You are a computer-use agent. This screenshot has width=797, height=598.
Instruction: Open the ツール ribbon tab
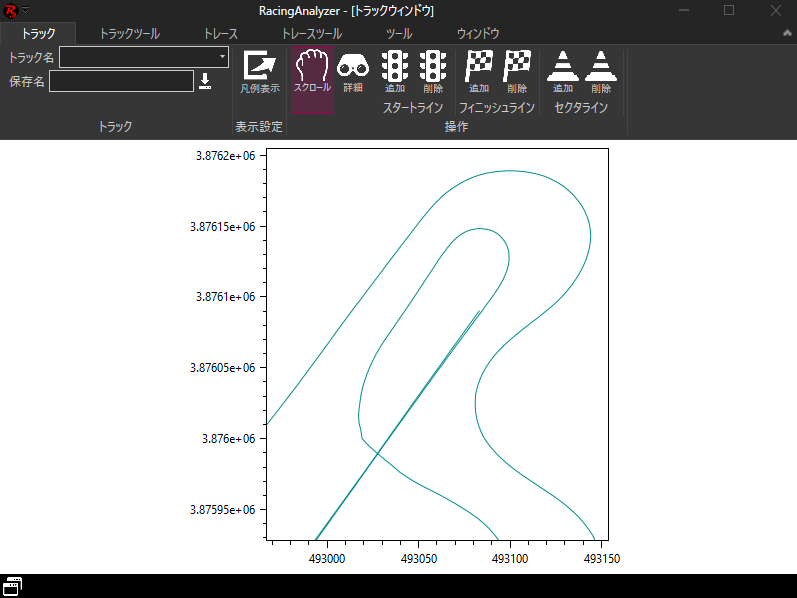(x=399, y=33)
